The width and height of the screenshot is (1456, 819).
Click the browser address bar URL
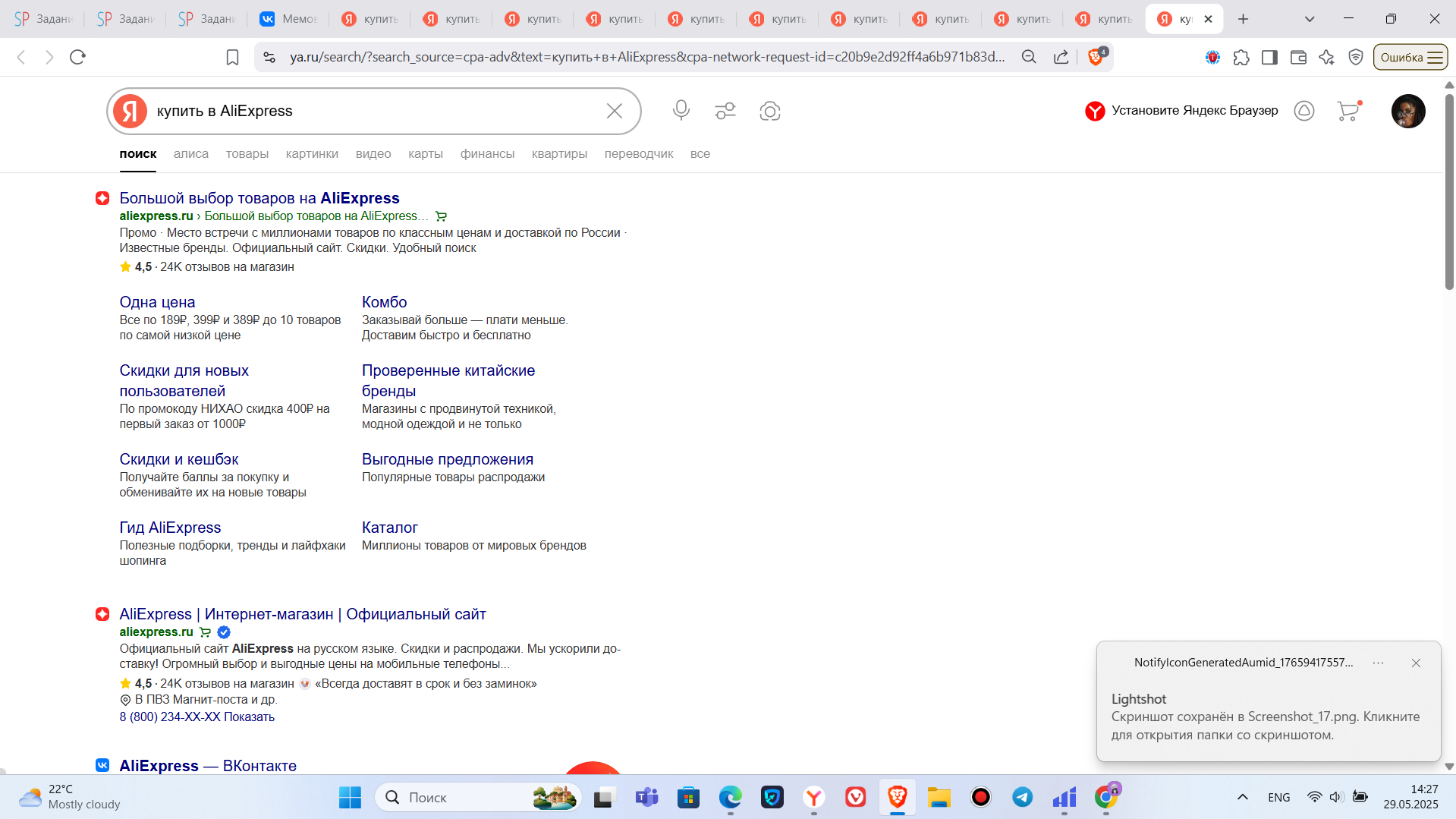point(647,57)
